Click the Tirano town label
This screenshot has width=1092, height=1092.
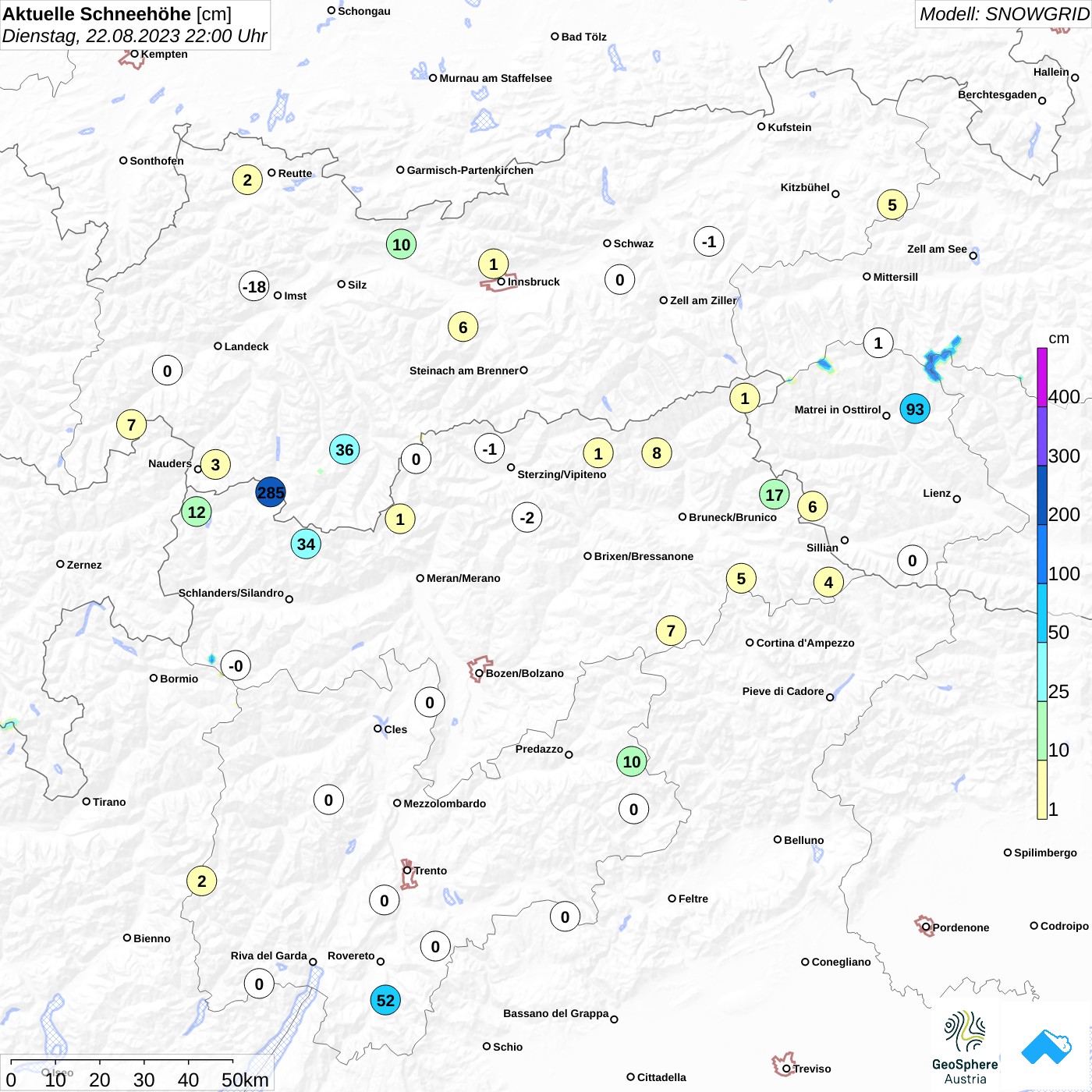coord(109,802)
